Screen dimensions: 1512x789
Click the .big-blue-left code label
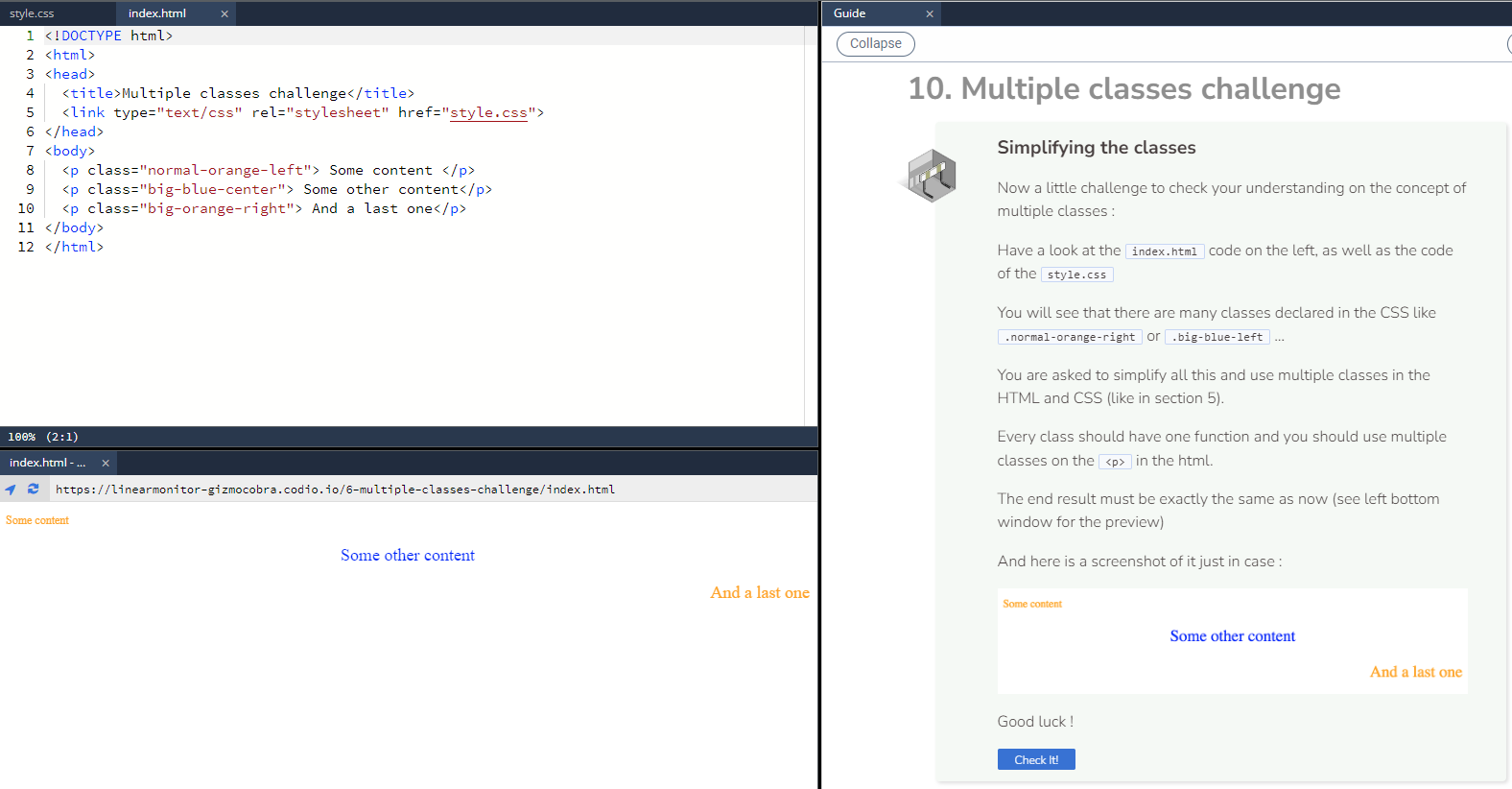(1217, 337)
